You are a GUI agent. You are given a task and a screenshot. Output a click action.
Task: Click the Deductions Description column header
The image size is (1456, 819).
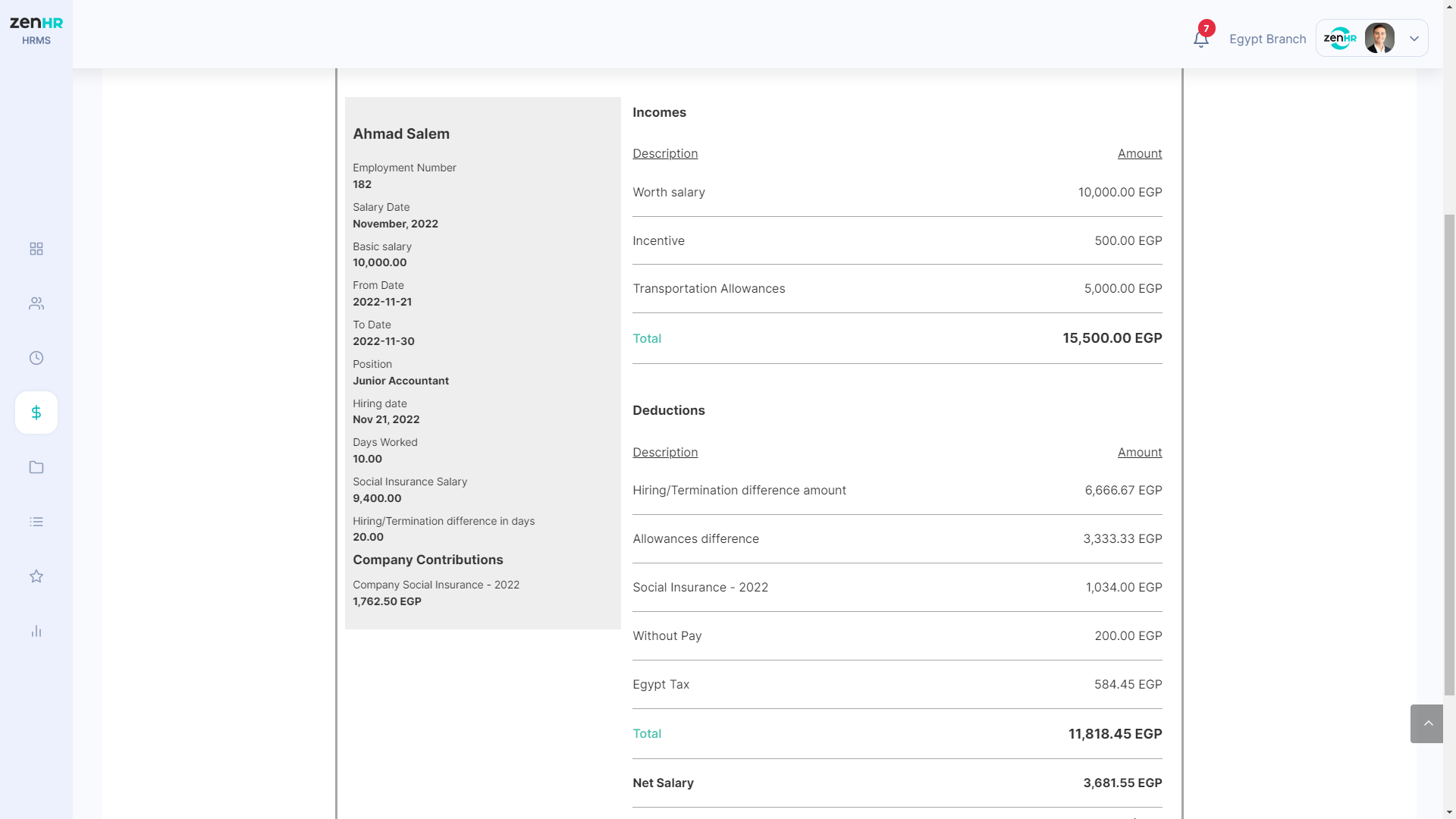[665, 452]
